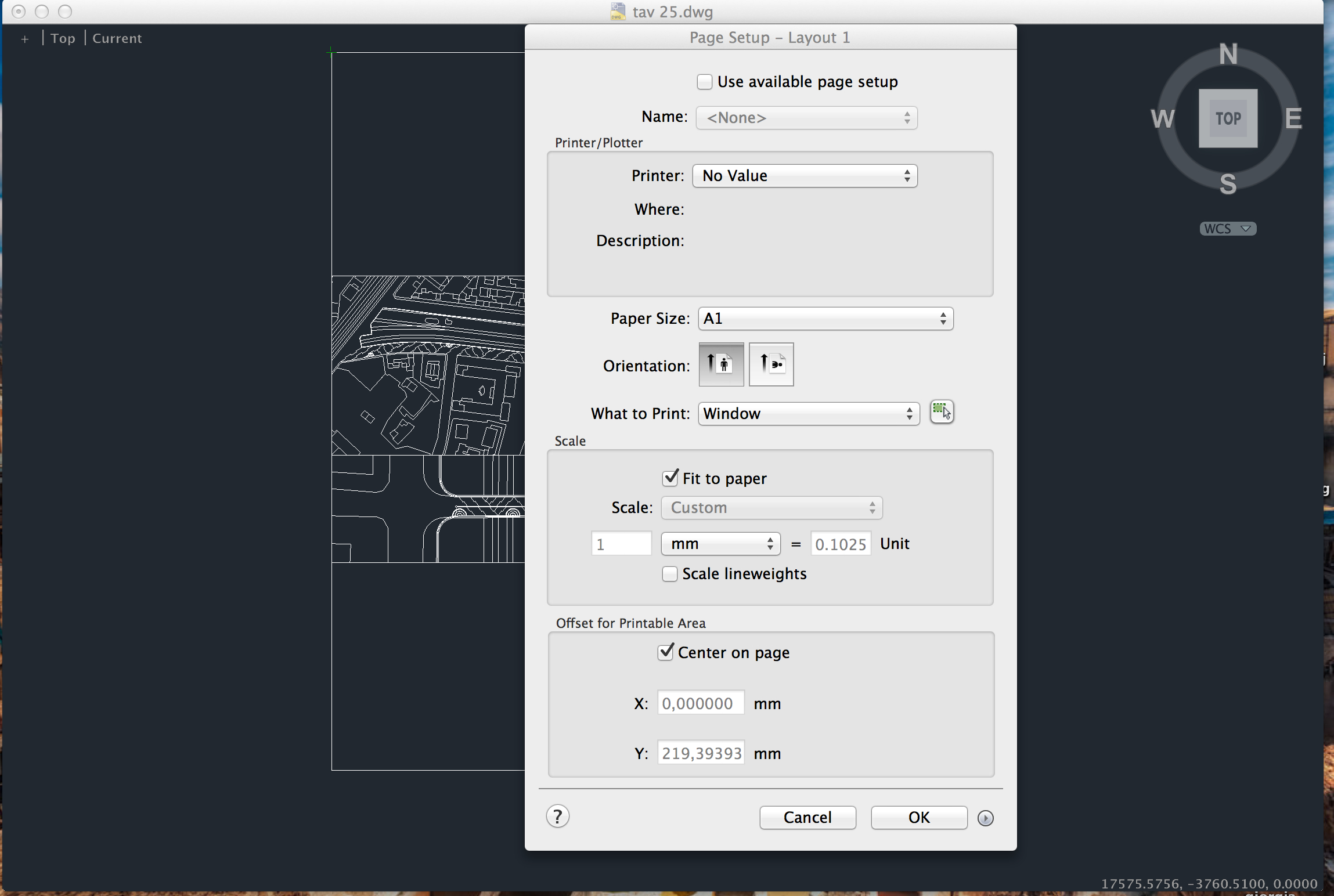The image size is (1334, 896).
Task: Expand the Printer dropdown selector
Action: (x=805, y=175)
